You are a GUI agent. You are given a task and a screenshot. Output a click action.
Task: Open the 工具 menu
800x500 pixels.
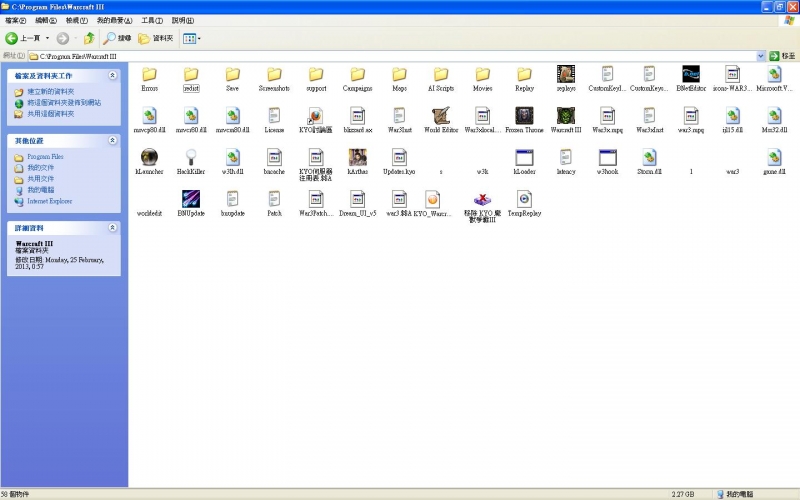click(151, 20)
